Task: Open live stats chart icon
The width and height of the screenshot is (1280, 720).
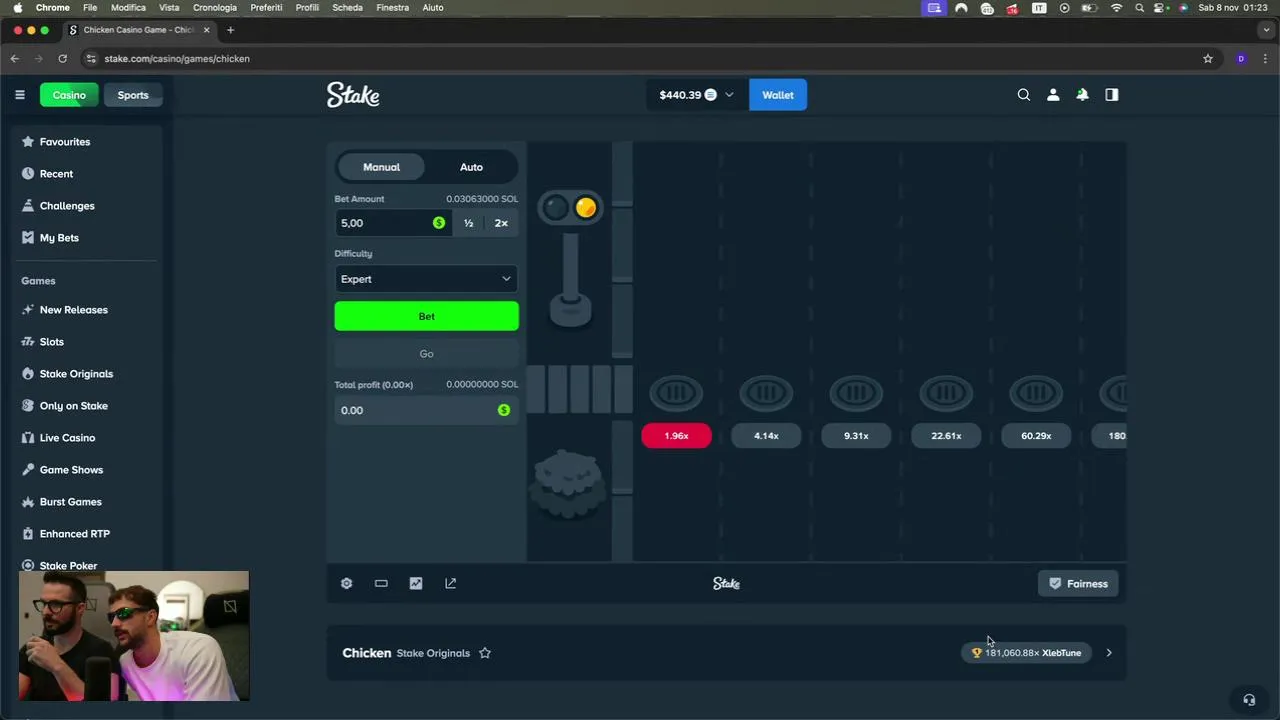Action: [x=416, y=583]
